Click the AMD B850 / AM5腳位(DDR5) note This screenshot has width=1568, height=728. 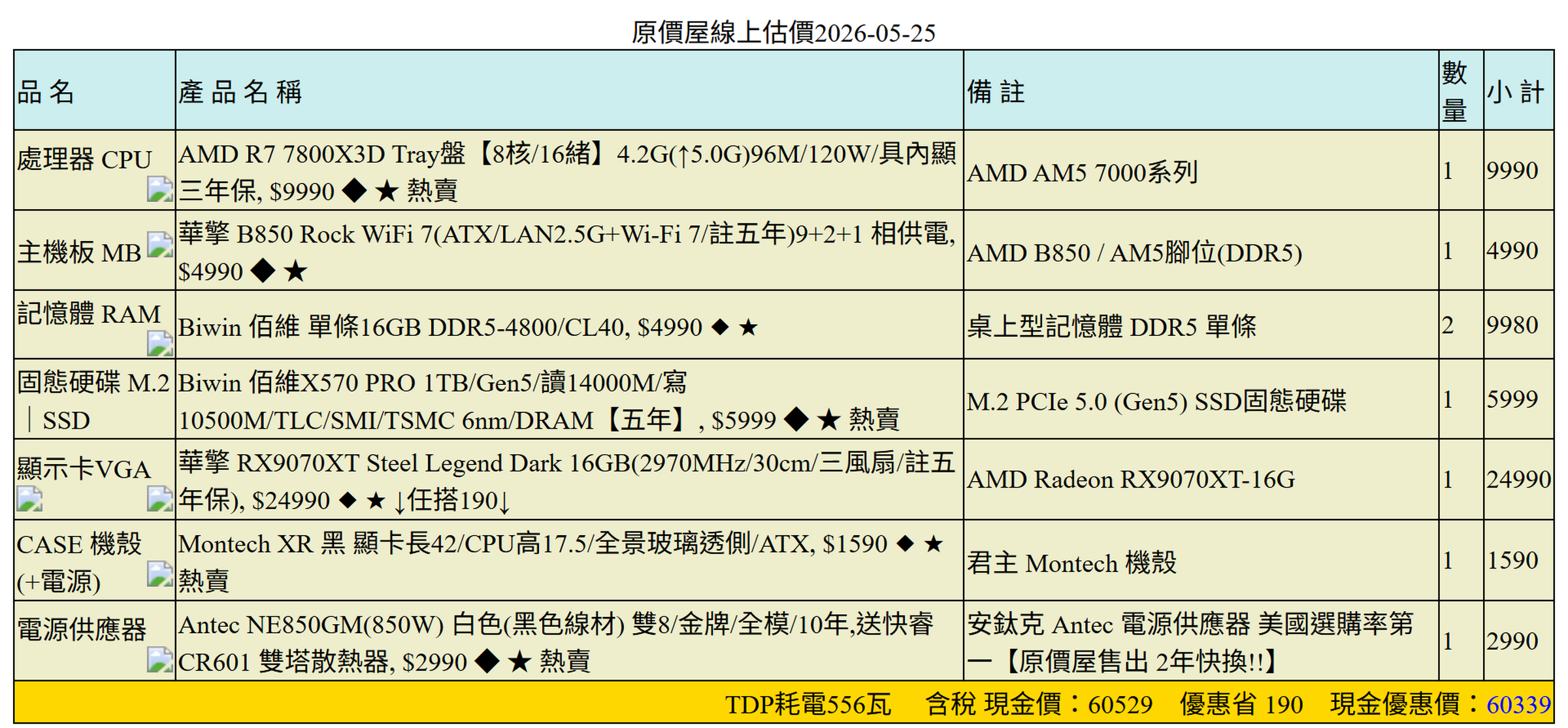tap(1135, 253)
